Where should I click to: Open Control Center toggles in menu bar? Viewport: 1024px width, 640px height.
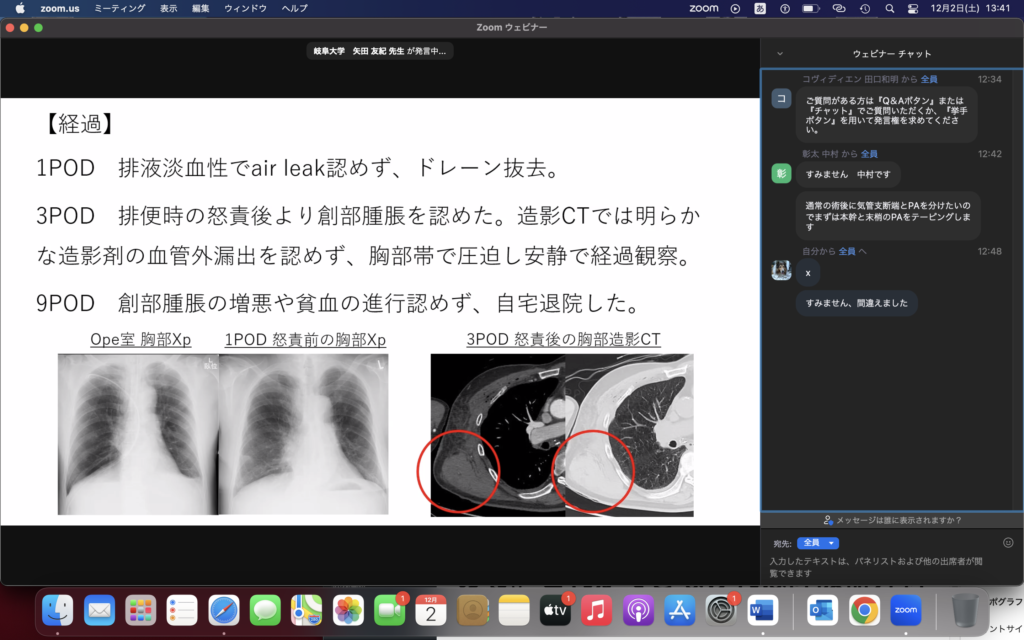(912, 8)
